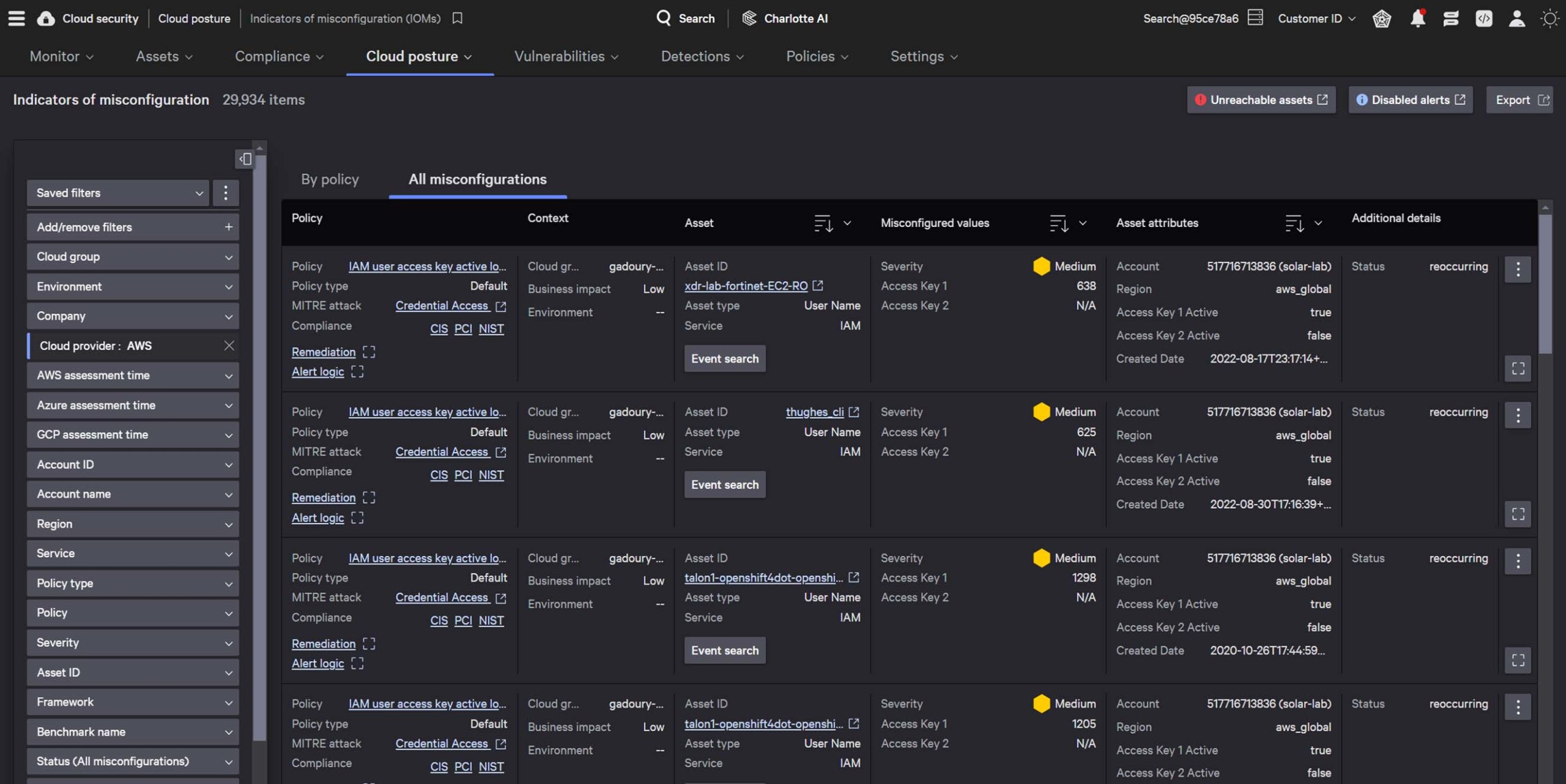Open NIST compliance link in second row

pyautogui.click(x=491, y=475)
